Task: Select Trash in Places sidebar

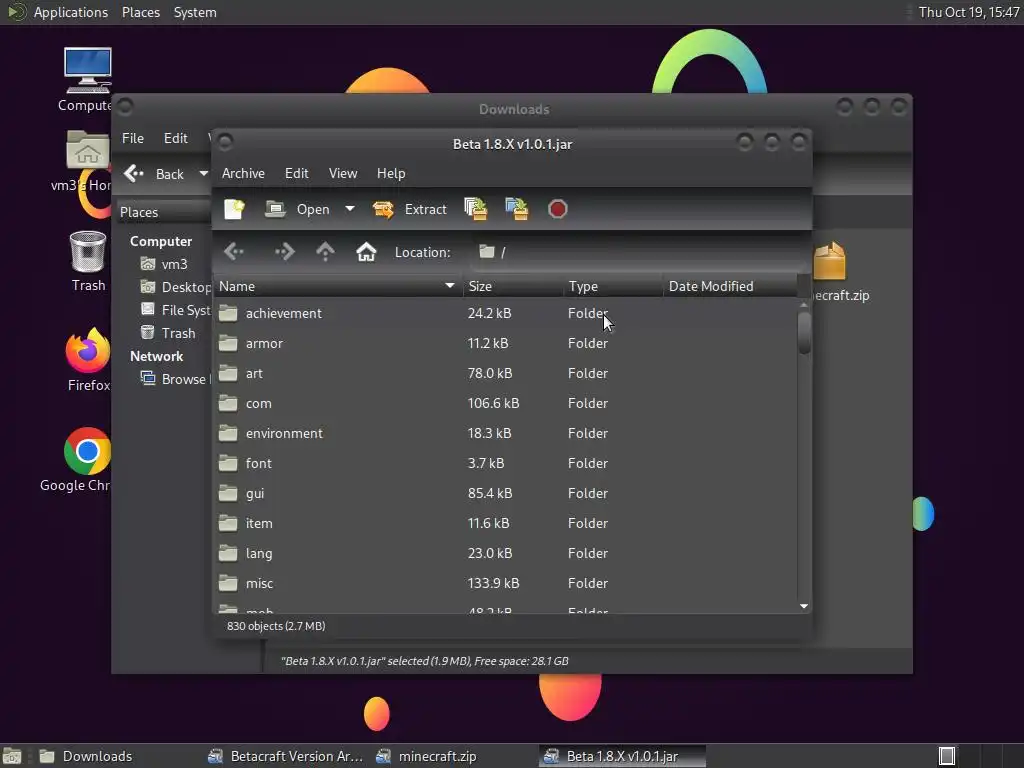Action: pos(168,333)
